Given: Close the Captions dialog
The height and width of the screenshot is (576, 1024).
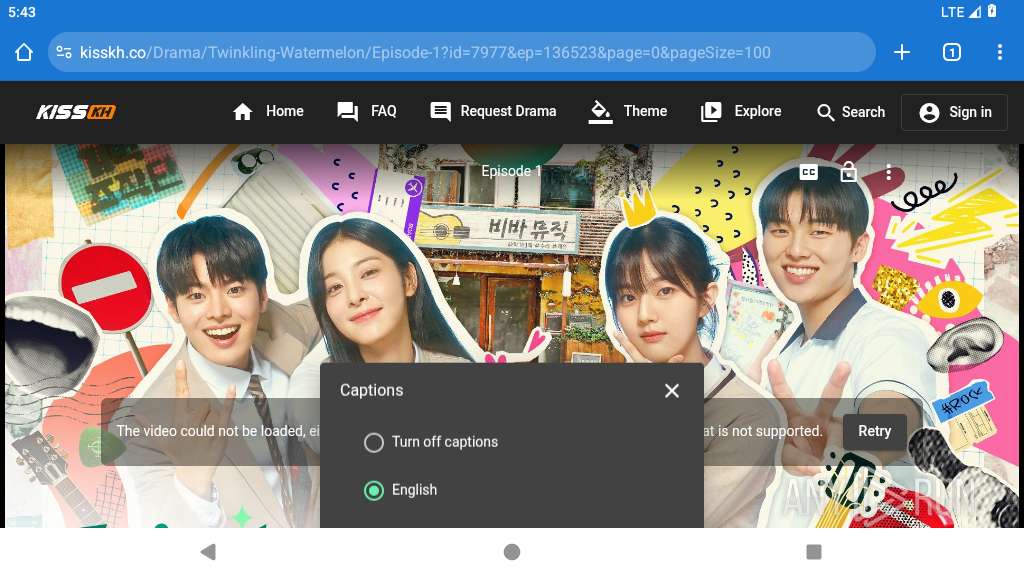Looking at the screenshot, I should pos(671,391).
